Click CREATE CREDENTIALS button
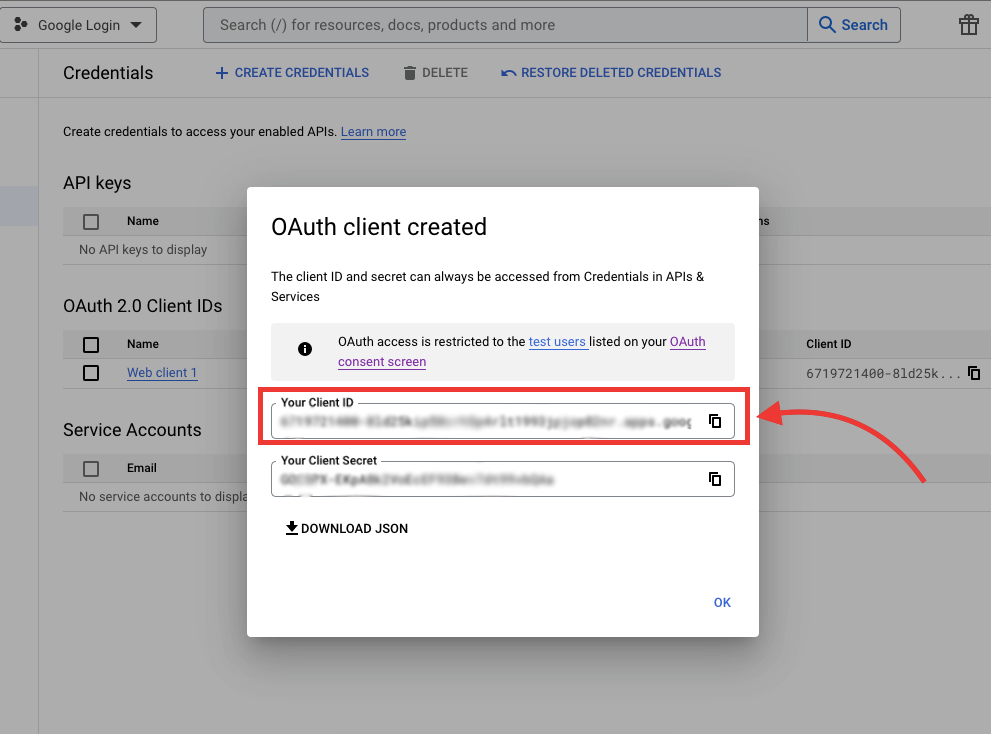The height and width of the screenshot is (734, 991). 292,73
